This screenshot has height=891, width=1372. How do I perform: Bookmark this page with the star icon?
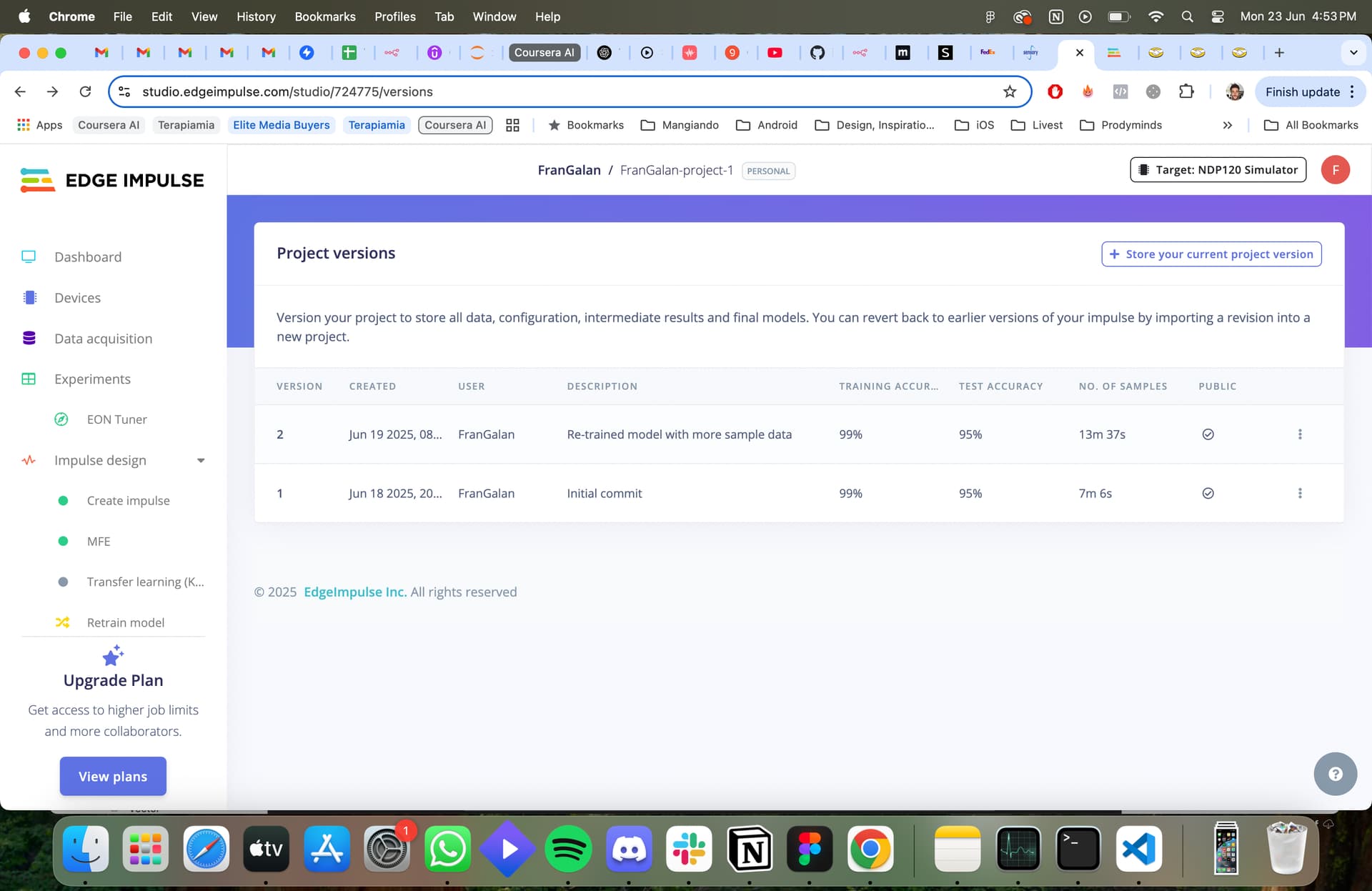(1009, 91)
